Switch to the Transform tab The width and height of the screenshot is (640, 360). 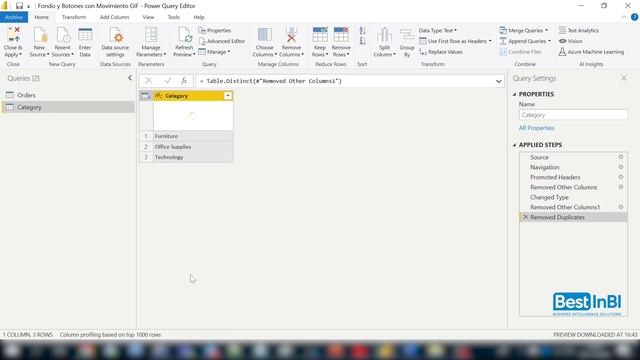click(x=74, y=17)
